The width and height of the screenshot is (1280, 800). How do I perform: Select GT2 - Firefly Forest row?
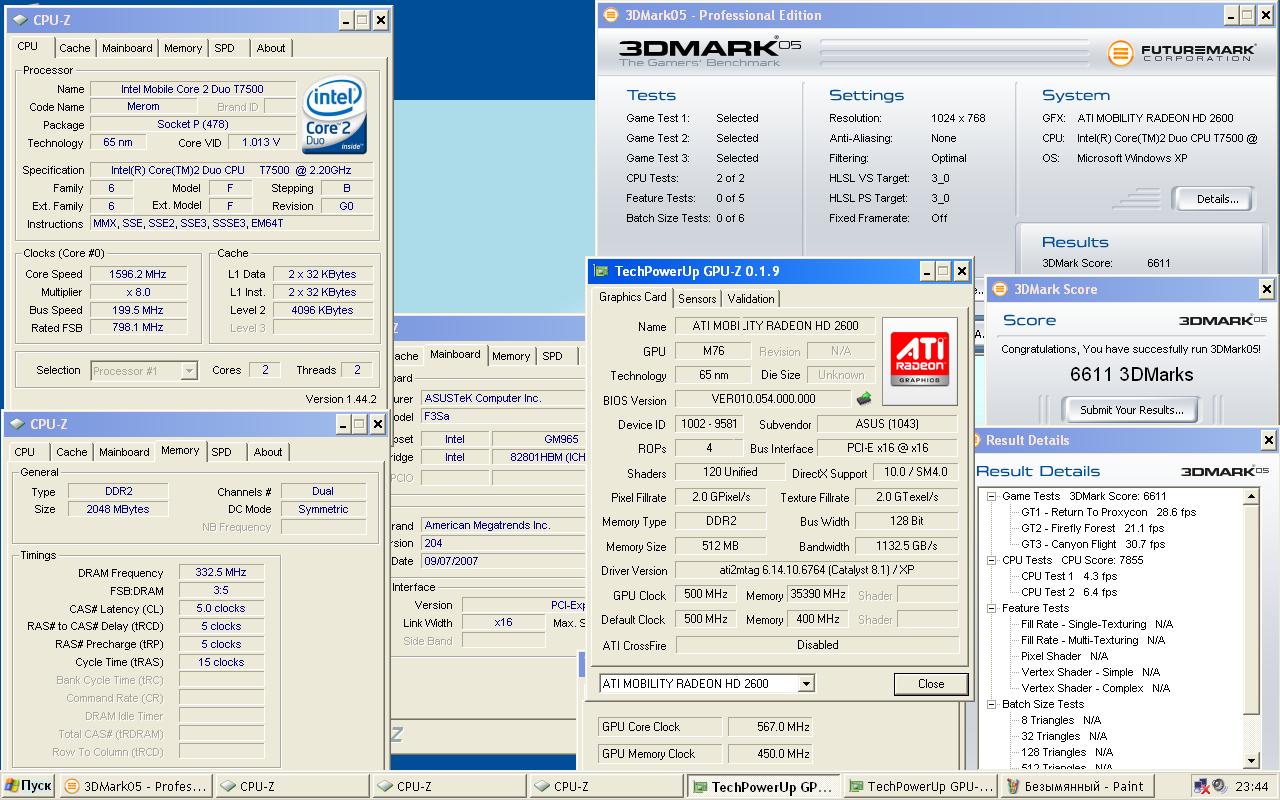(x=1092, y=528)
